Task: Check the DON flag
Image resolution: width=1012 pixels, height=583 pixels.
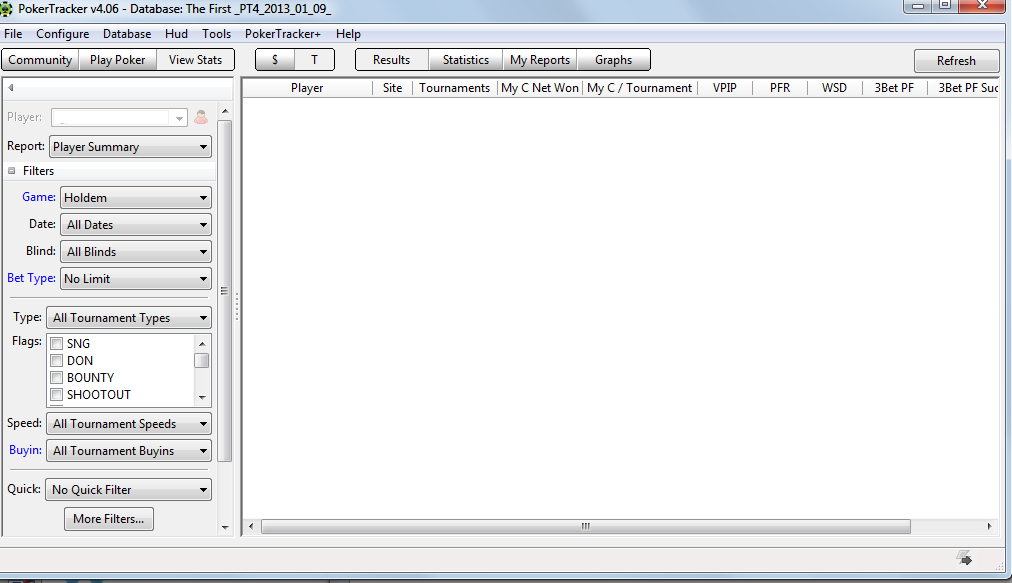Action: click(x=57, y=360)
